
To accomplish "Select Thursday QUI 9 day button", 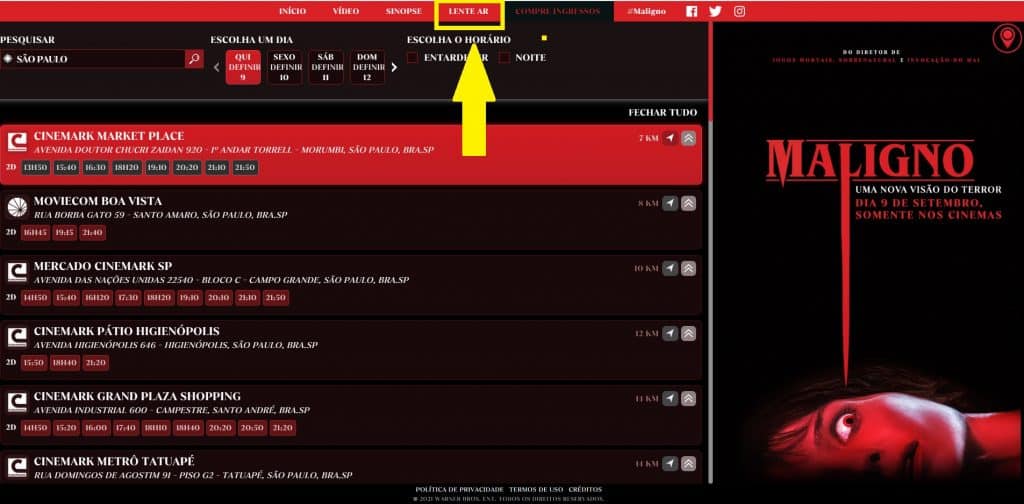I will tap(243, 67).
